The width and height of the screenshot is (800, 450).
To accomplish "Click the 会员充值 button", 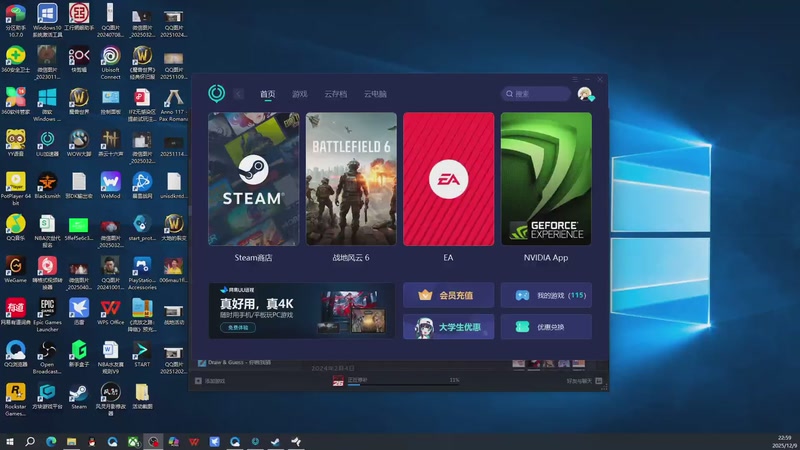I will [x=448, y=295].
